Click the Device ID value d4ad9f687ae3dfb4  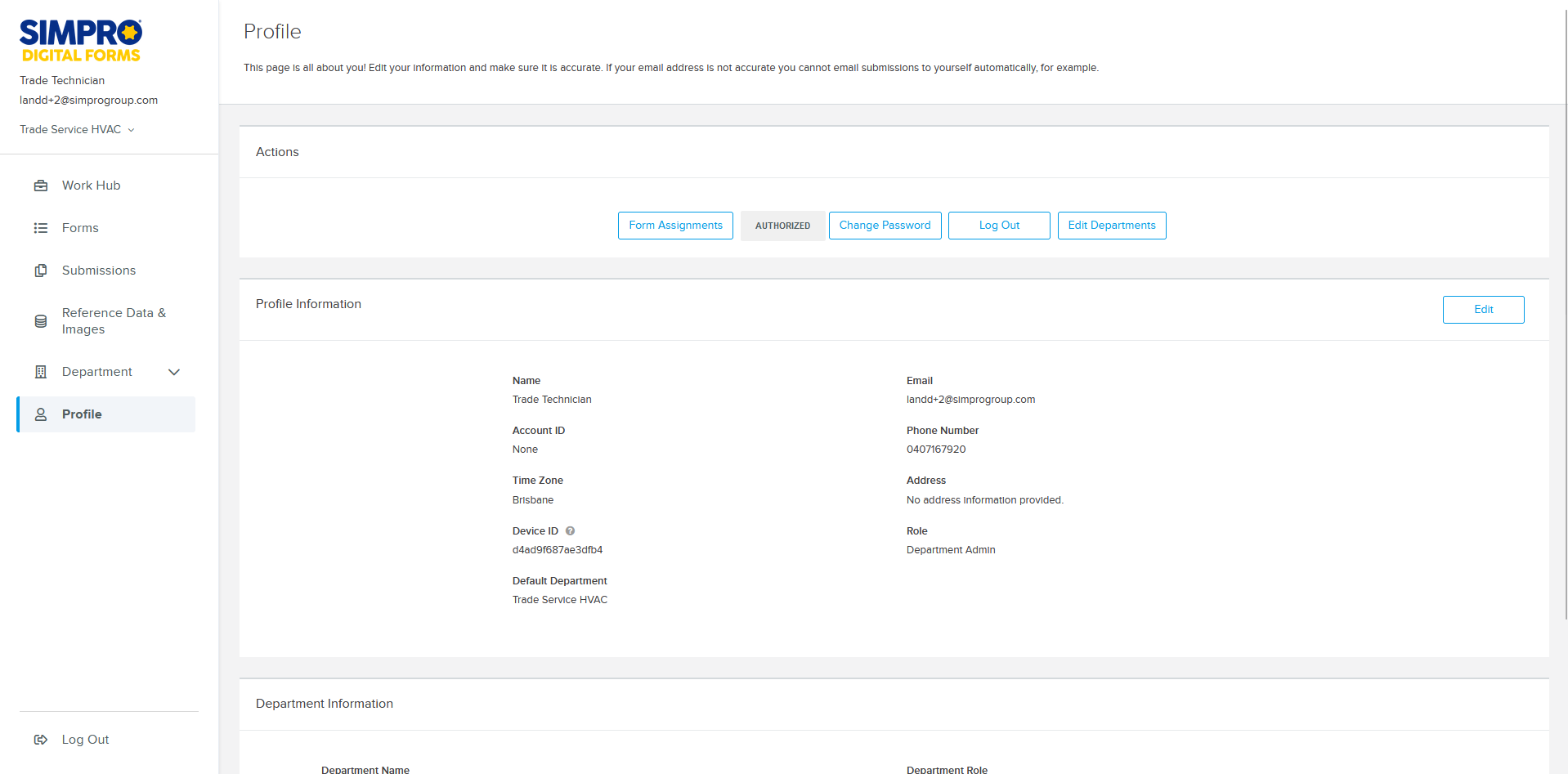click(x=558, y=550)
